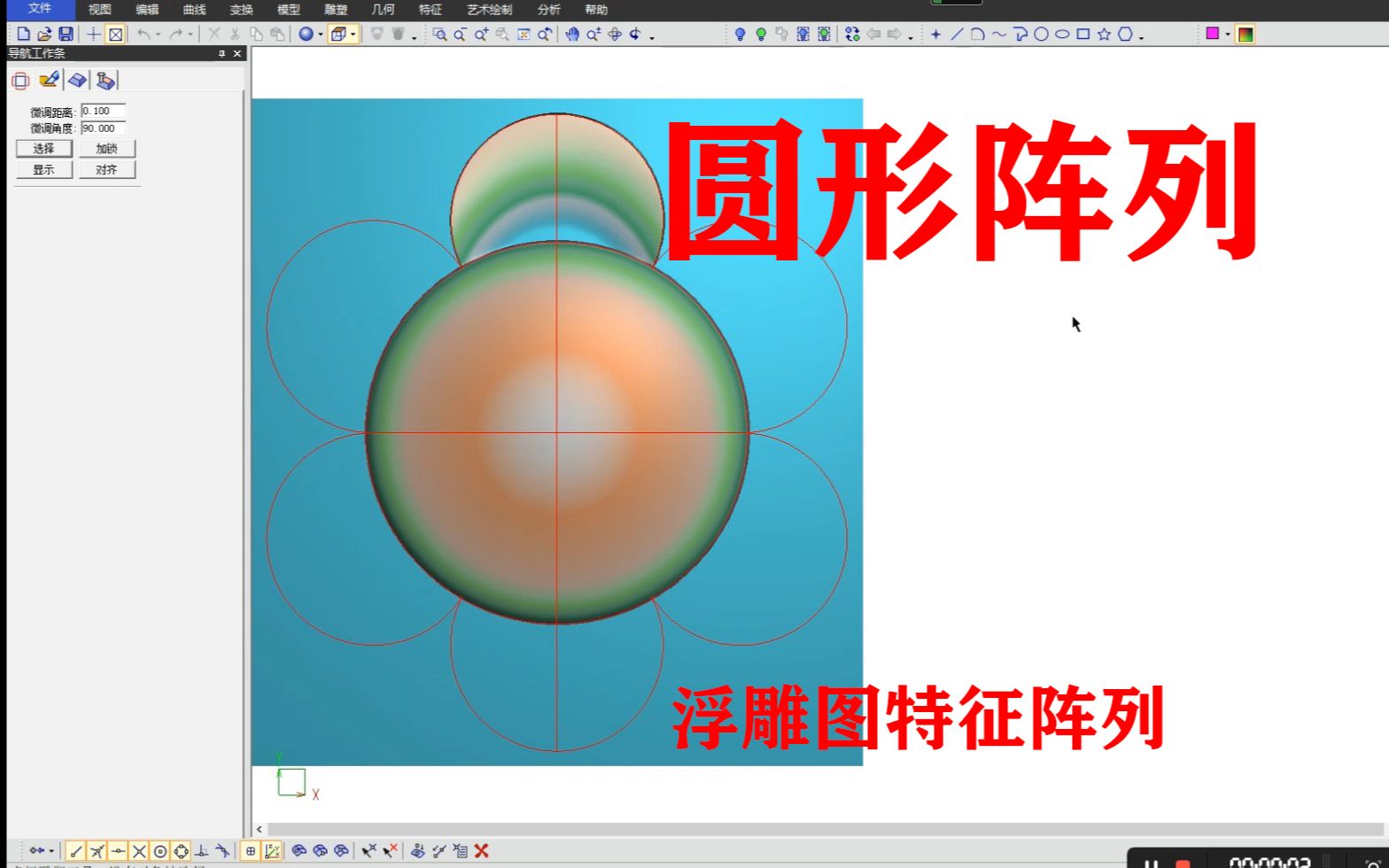This screenshot has height=868, width=1389.
Task: Open the 帮助 menu
Action: 596,10
